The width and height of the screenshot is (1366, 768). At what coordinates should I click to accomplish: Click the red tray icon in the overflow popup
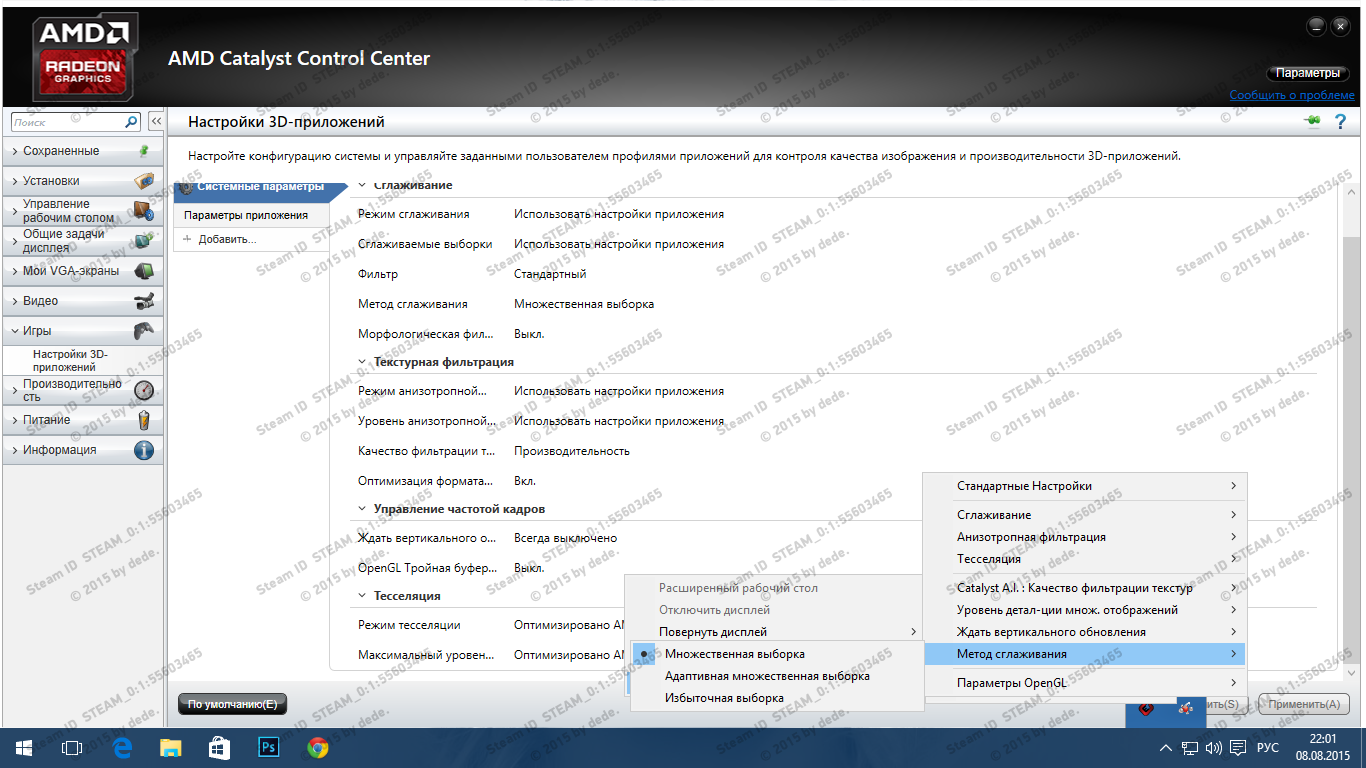click(1146, 709)
